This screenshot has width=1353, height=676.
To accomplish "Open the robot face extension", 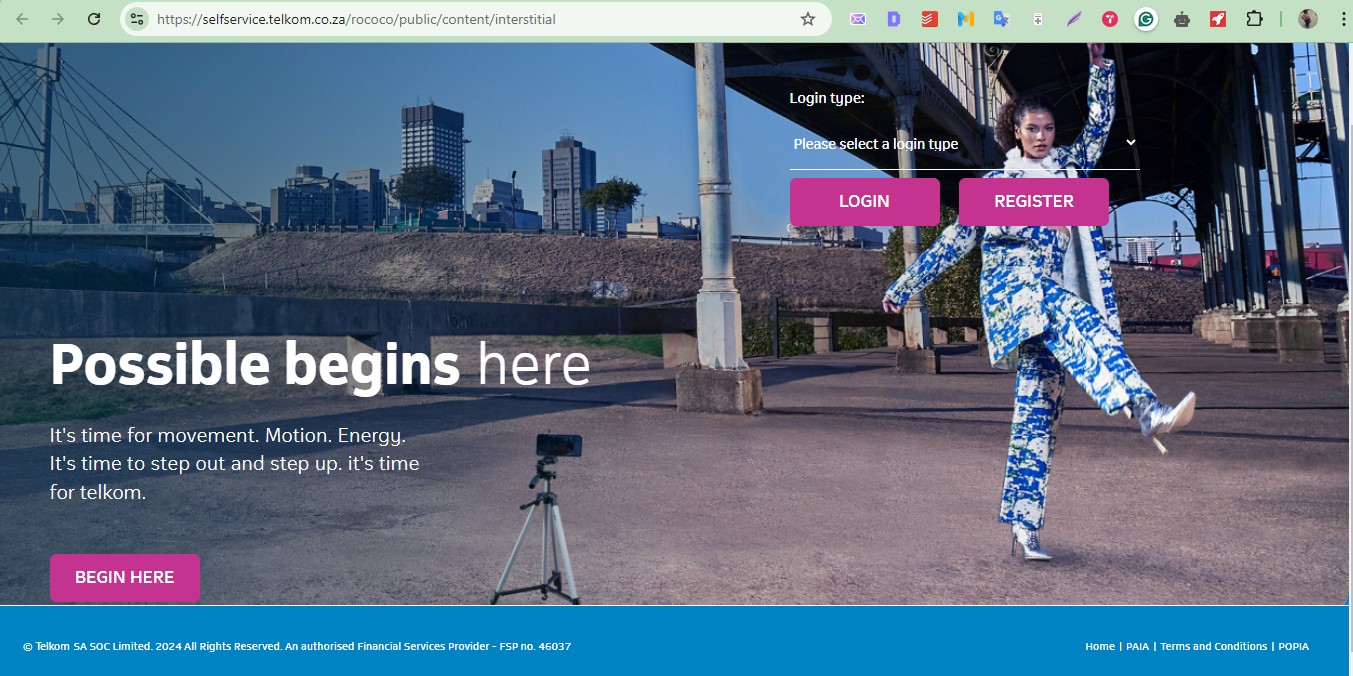I will pyautogui.click(x=1182, y=19).
